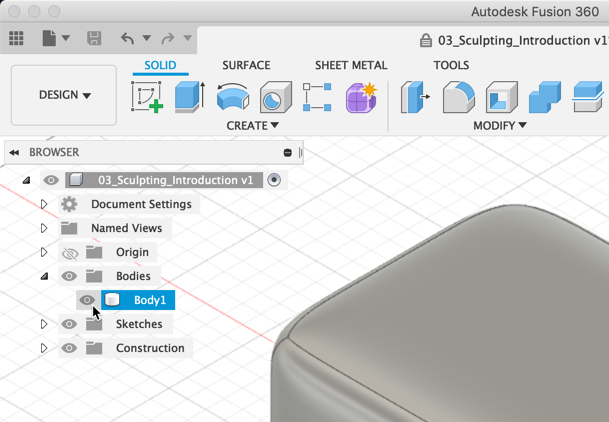Viewport: 609px width, 422px height.
Task: Open the redo history dropdown arrow
Action: coord(188,38)
